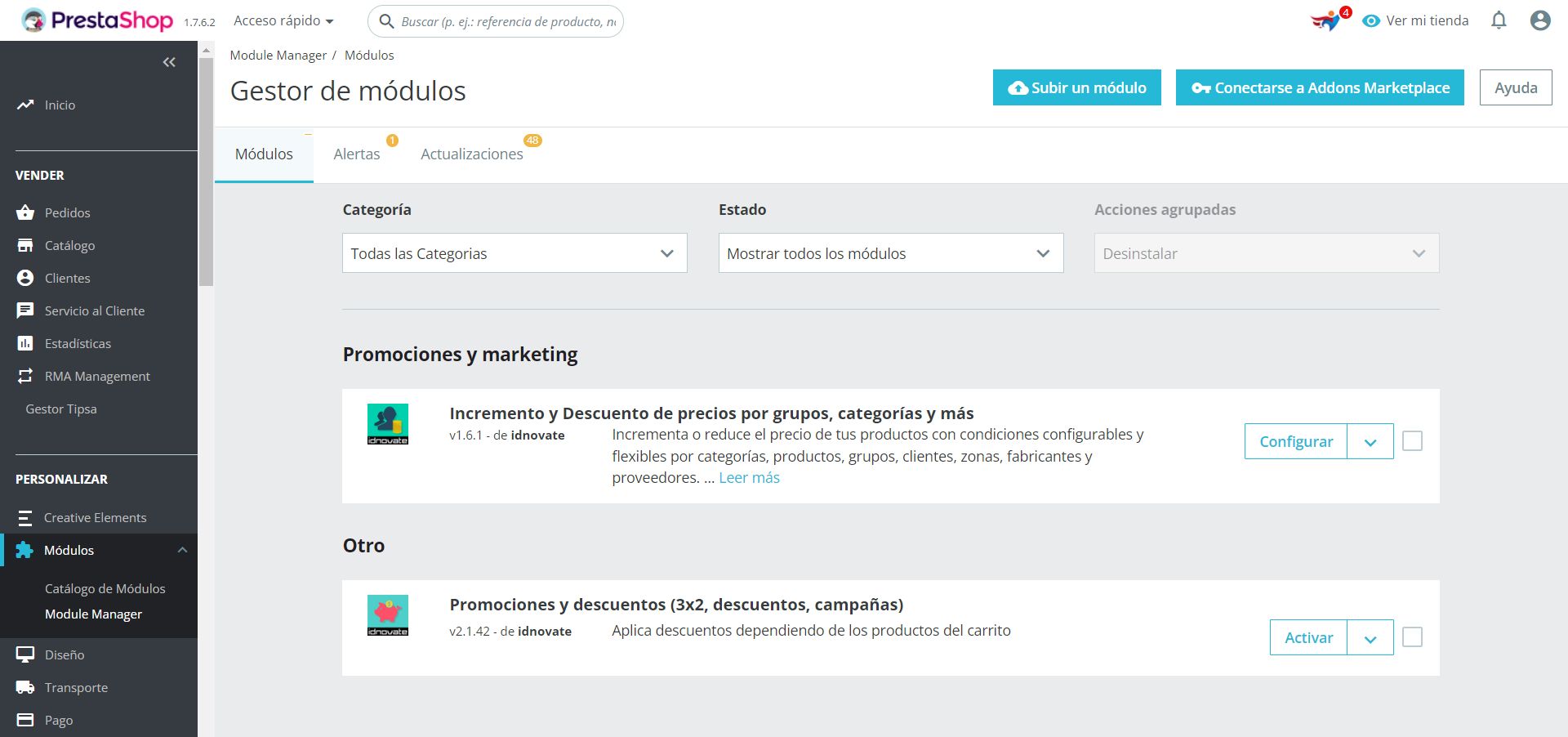
Task: Click the RMA Management arrows icon
Action: click(x=25, y=376)
